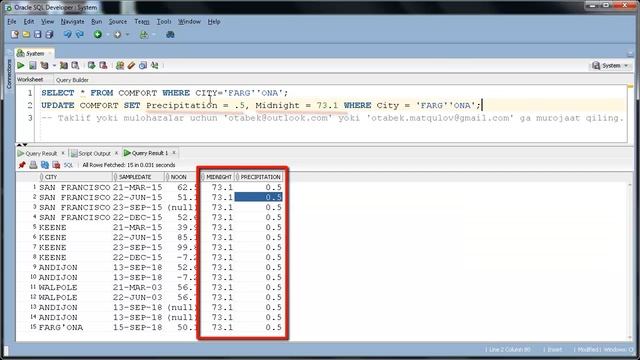Screen dimensions: 640x360
Task: Run statement with green play icon
Action: point(21,65)
